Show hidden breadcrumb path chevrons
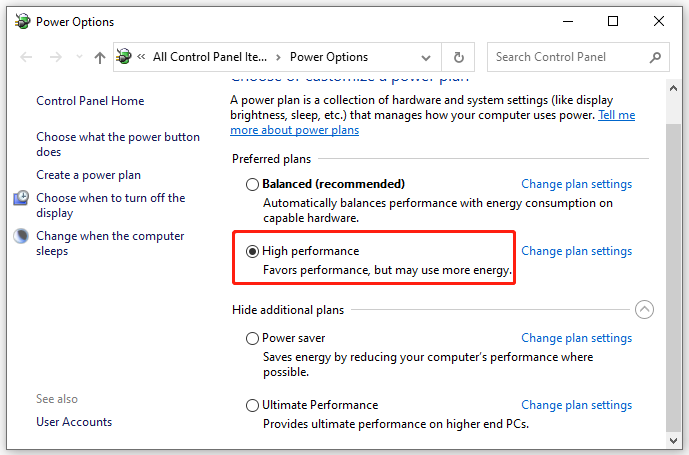 [x=141, y=56]
